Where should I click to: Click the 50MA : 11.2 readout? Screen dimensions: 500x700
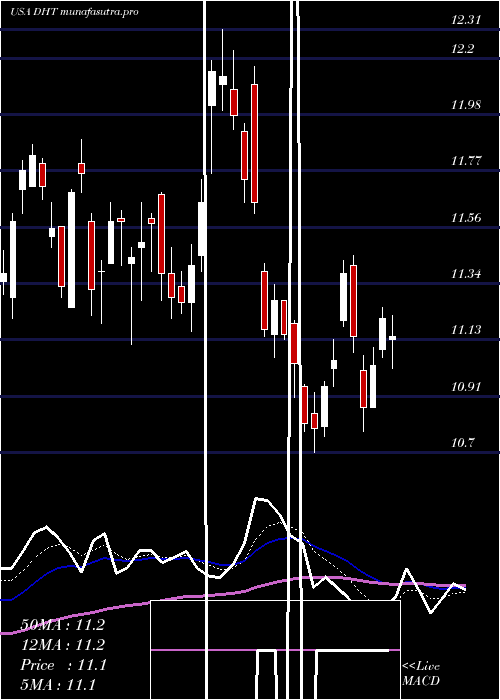(x=62, y=625)
